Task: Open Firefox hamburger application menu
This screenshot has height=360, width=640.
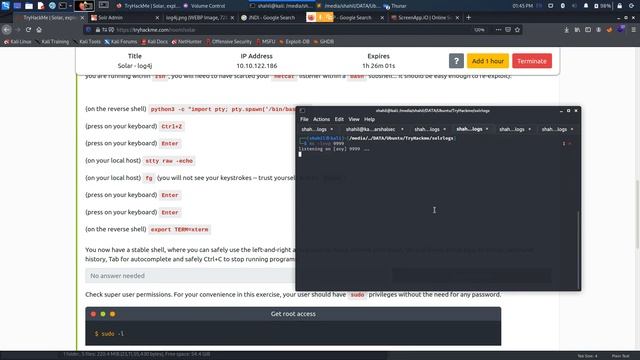Action: 633,29
